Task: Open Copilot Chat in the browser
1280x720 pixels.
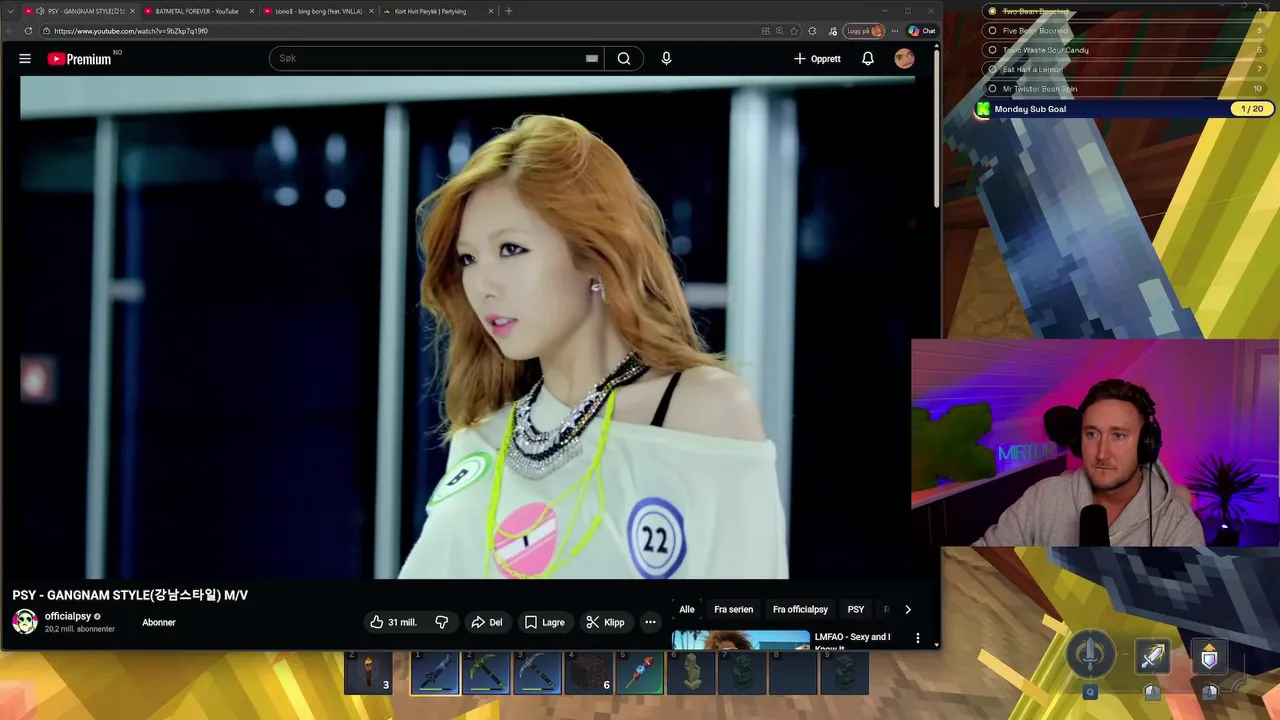Action: (x=922, y=31)
